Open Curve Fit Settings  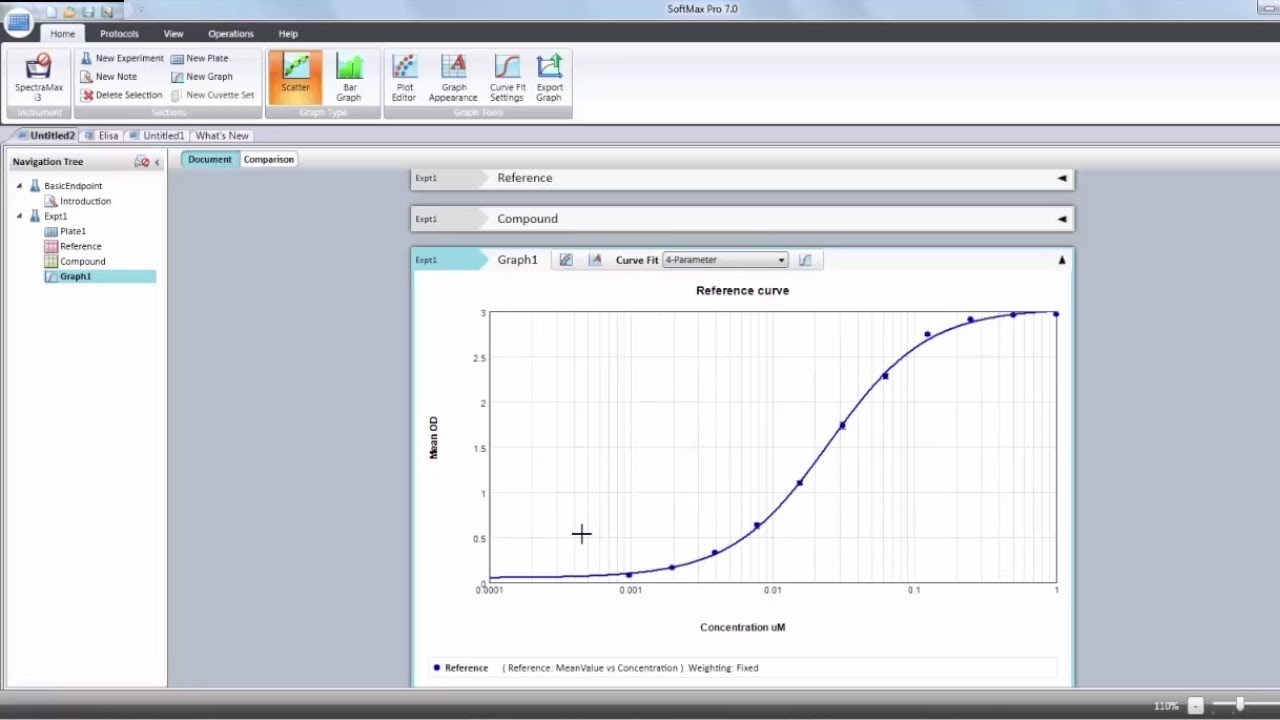click(x=507, y=77)
